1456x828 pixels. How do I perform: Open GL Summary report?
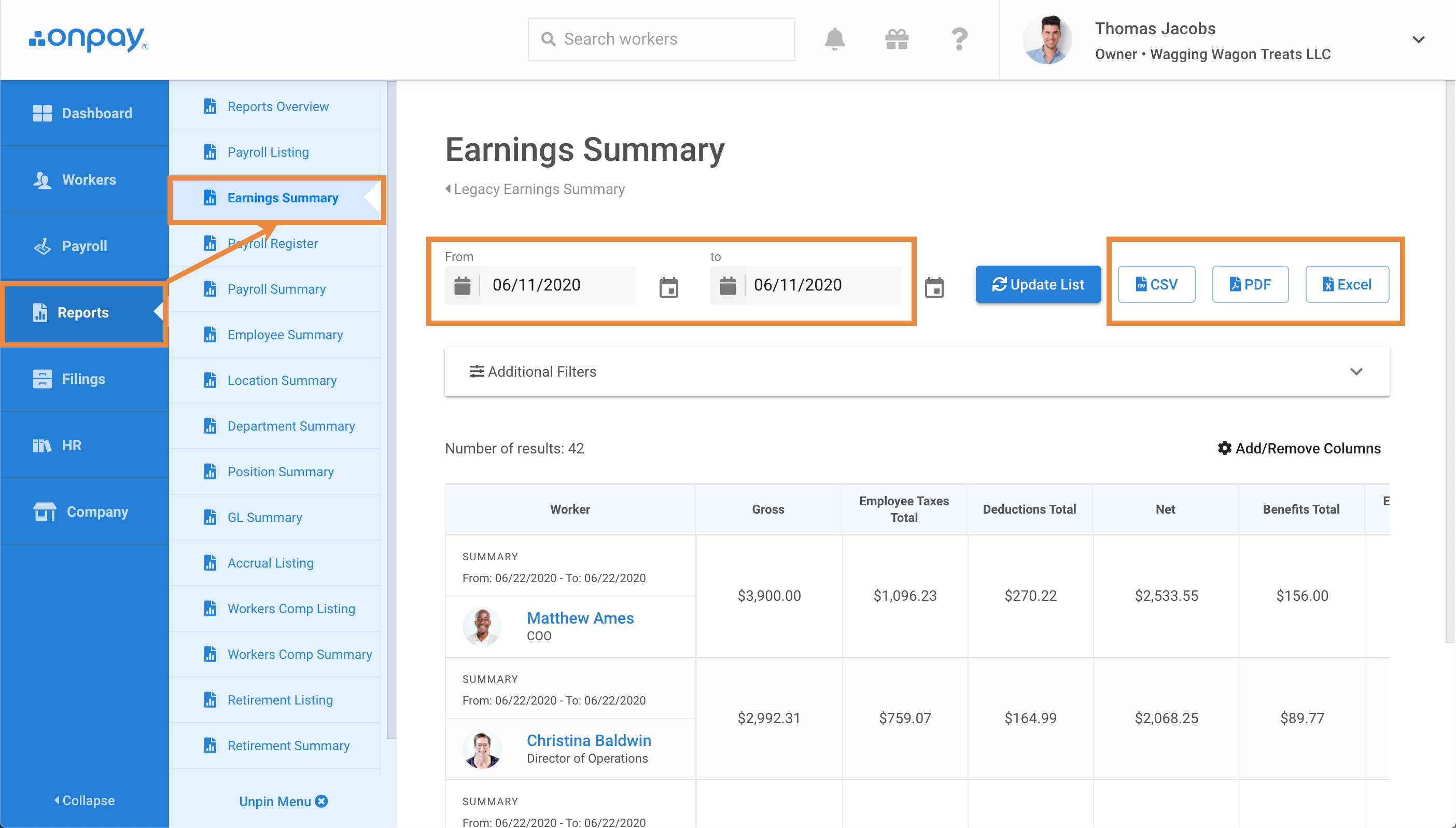pyautogui.click(x=274, y=518)
